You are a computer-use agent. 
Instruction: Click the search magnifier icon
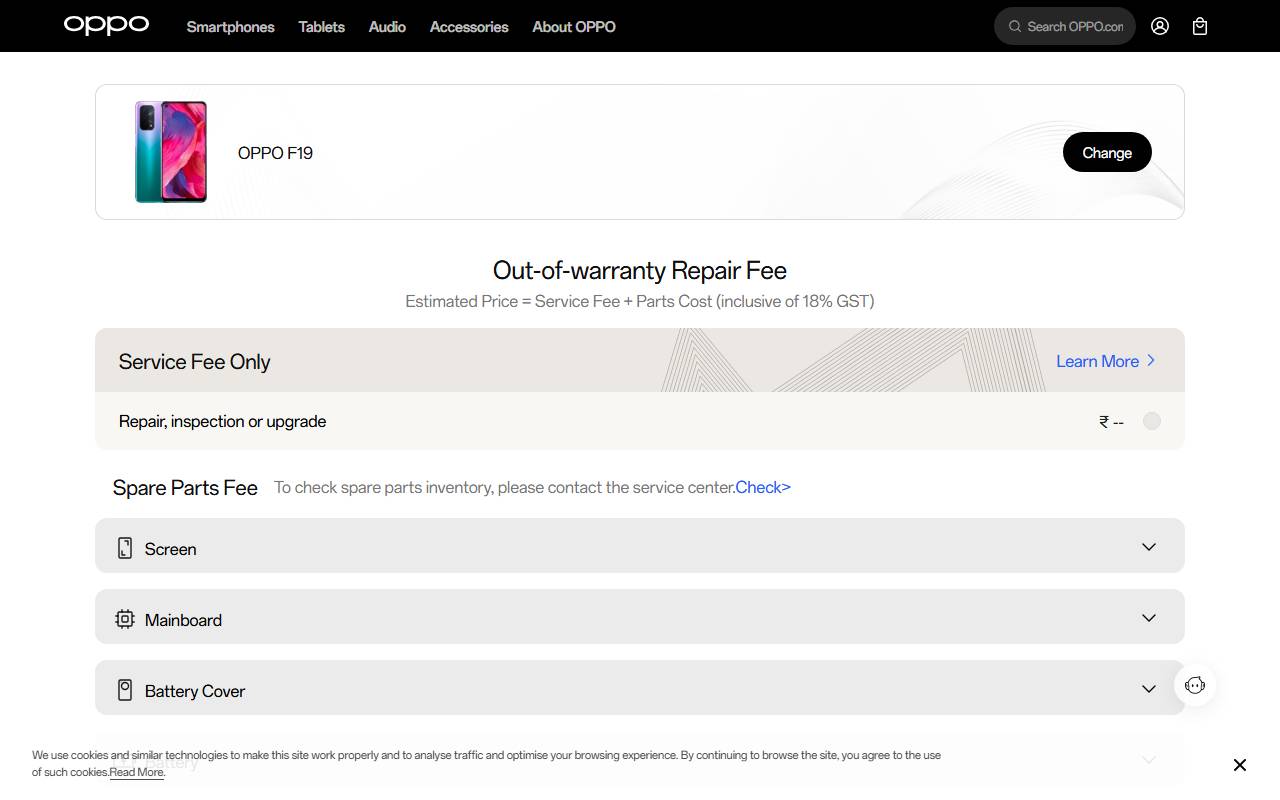tap(1015, 26)
